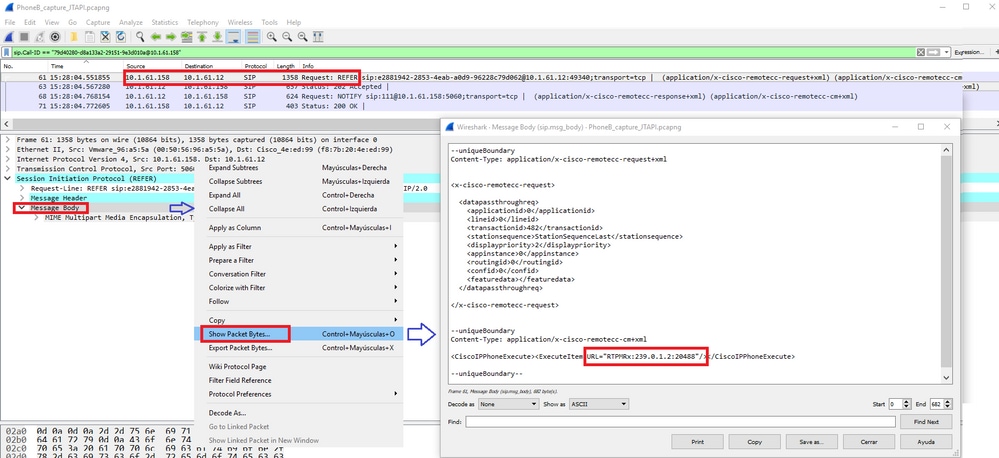This screenshot has height=458, width=999.
Task: Collapse the Message Body node
Action: [22, 208]
